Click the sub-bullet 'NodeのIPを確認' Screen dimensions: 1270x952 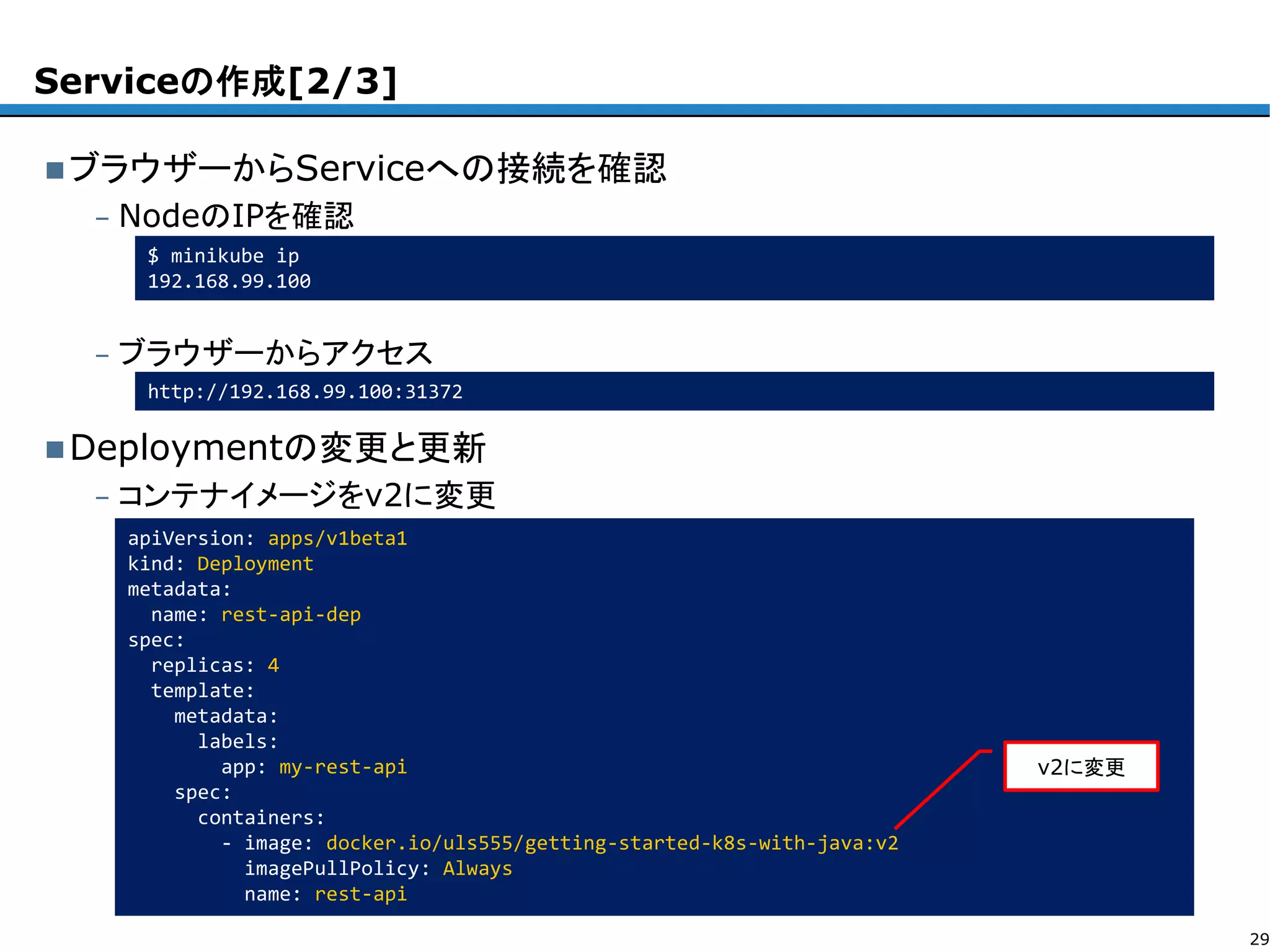pyautogui.click(x=236, y=216)
